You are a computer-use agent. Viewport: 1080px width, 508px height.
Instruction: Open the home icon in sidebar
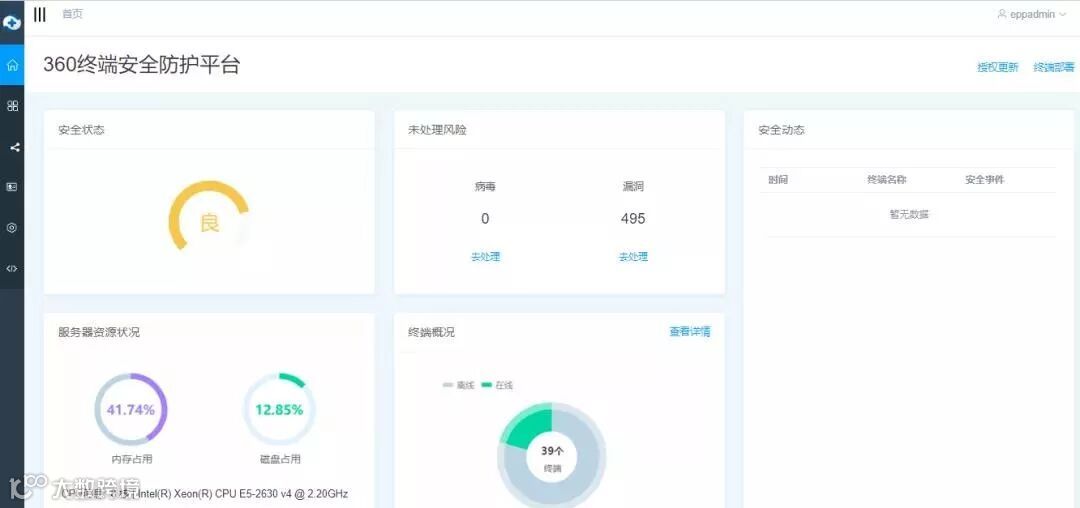click(x=12, y=65)
